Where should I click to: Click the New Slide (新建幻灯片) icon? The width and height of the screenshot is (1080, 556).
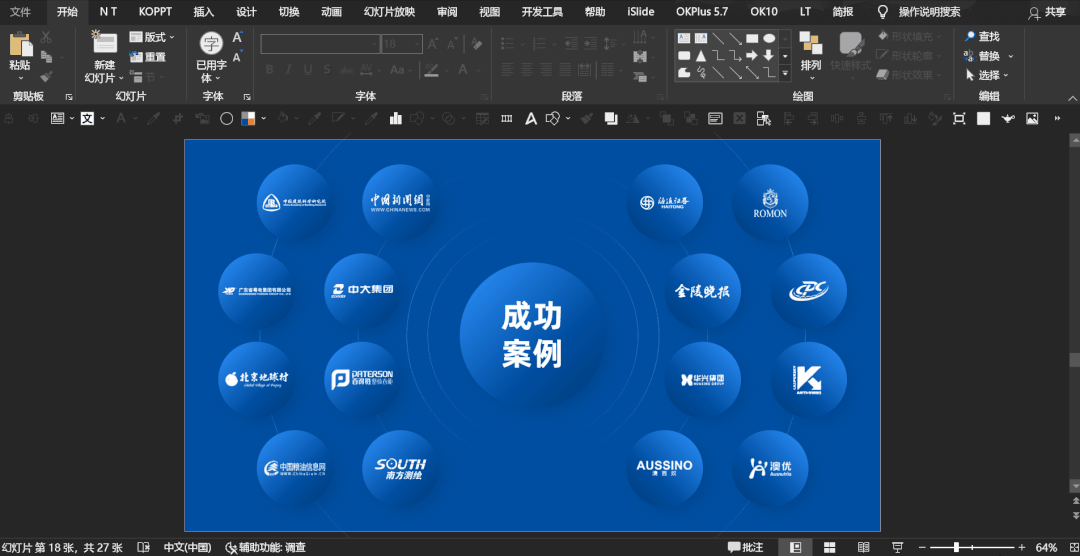click(x=104, y=43)
